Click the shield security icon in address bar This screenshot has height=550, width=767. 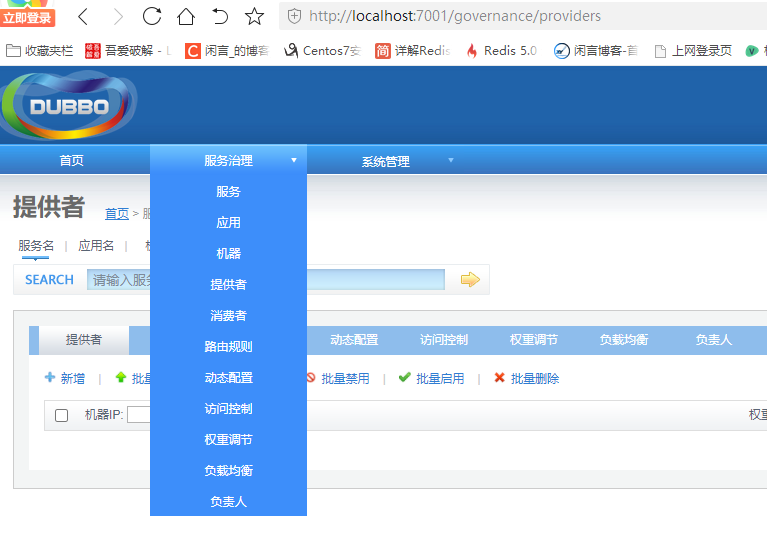pyautogui.click(x=294, y=17)
